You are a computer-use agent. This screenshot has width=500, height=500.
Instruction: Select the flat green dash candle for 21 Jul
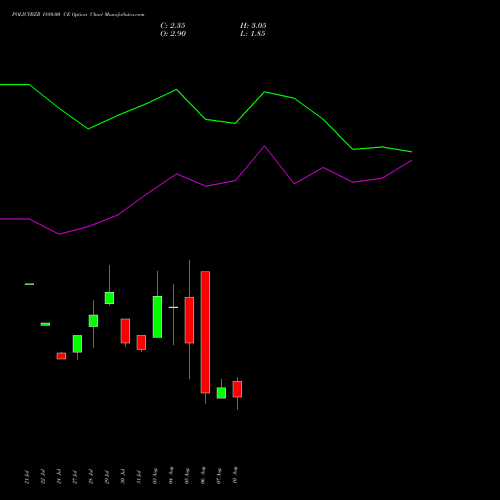[x=29, y=284]
